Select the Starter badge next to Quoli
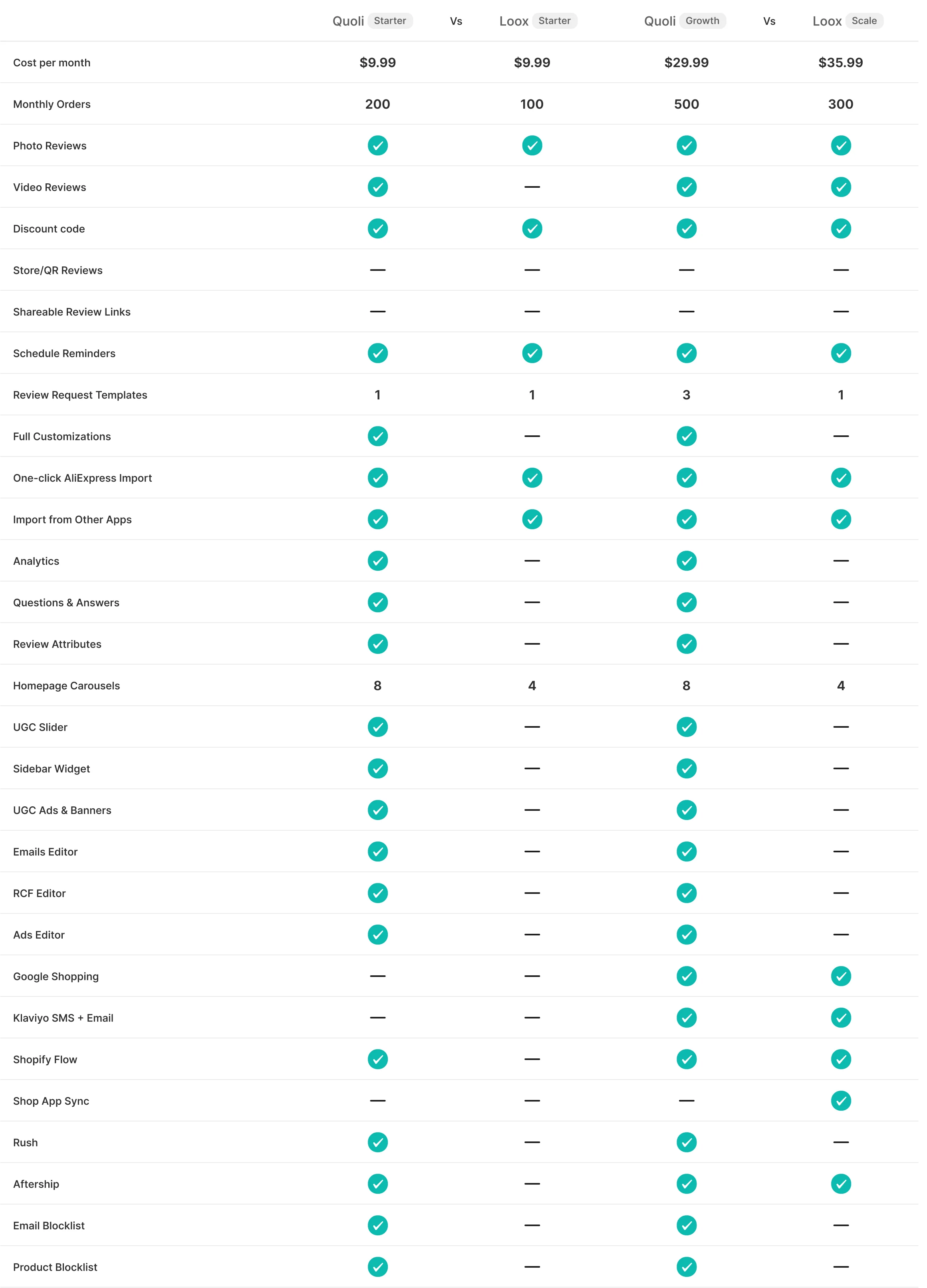927x1288 pixels. [x=390, y=21]
